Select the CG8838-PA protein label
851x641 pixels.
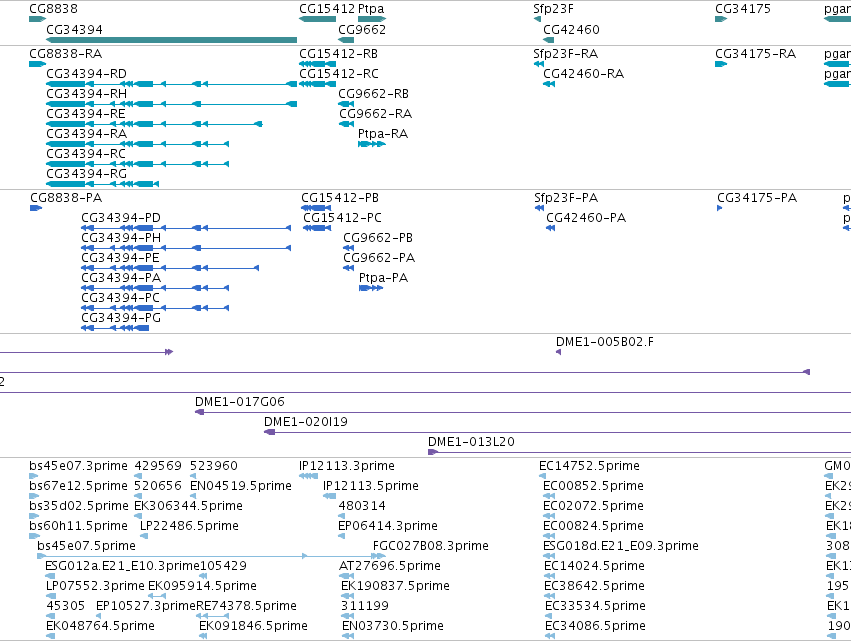pos(66,198)
